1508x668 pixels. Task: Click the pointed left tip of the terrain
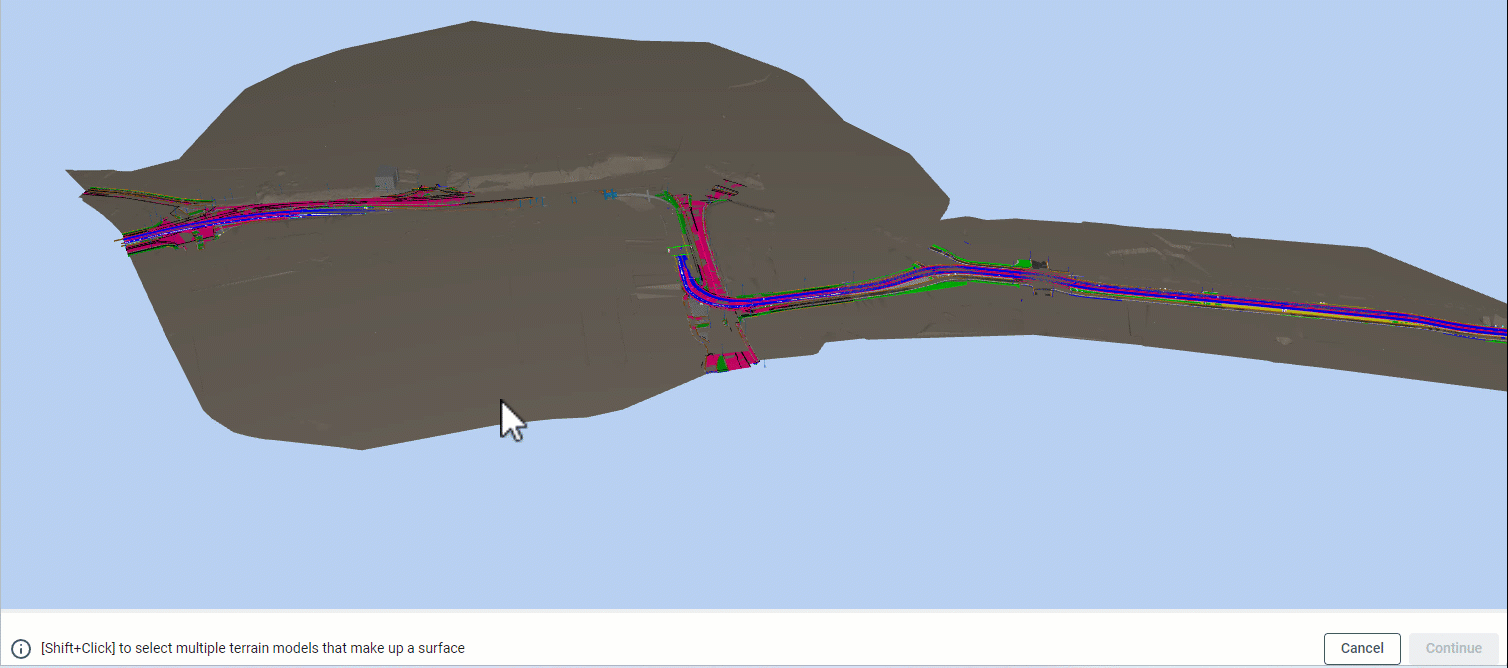(70, 173)
